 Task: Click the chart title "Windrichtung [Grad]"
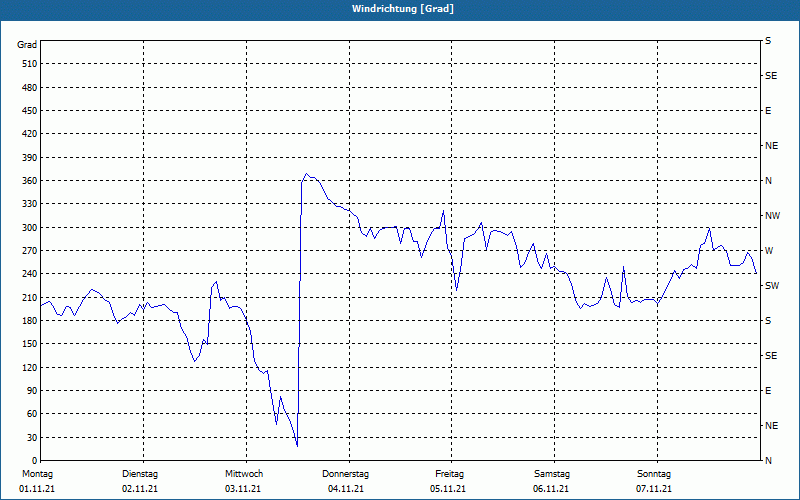point(403,9)
